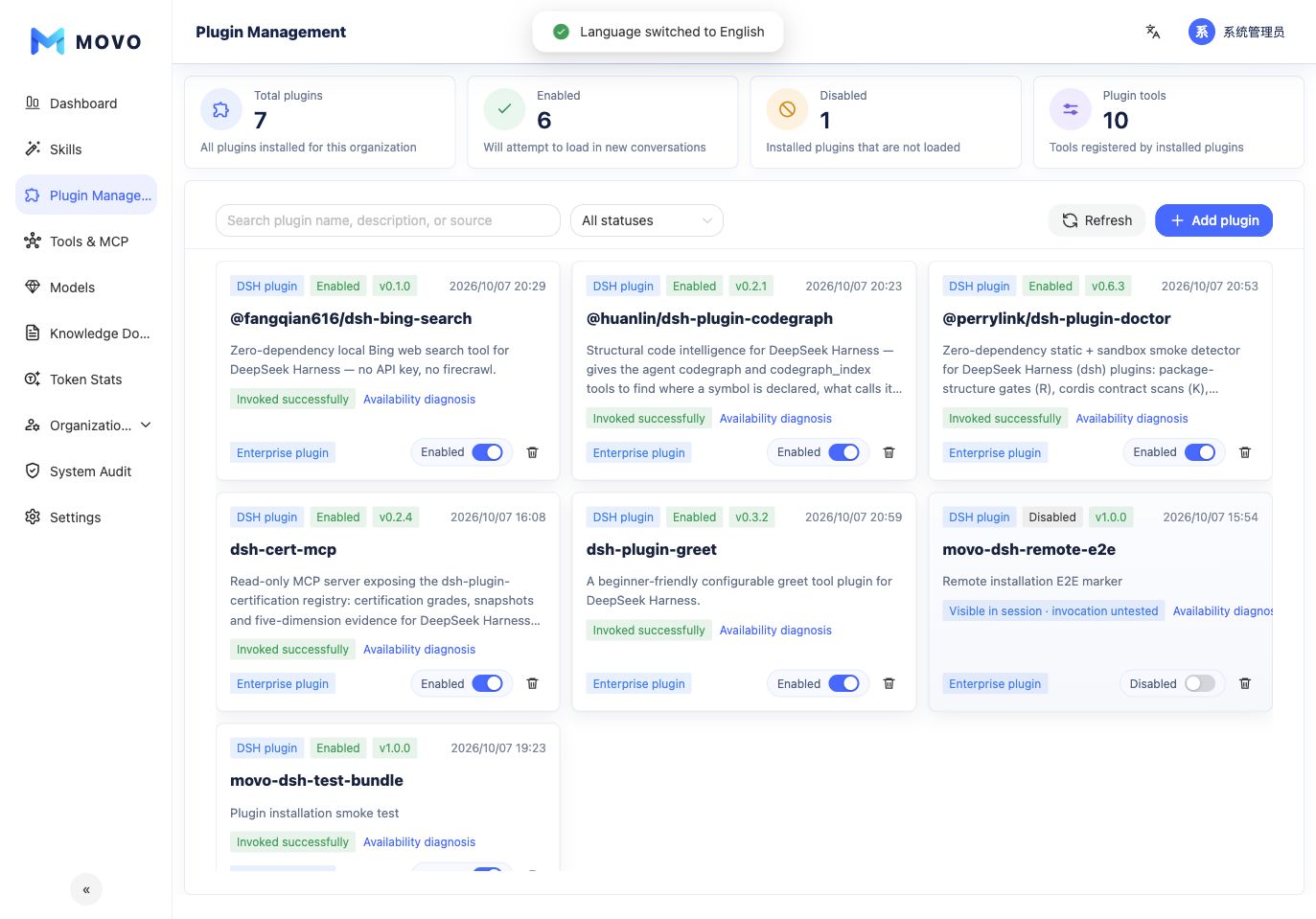Click the Enabled checkmark stat icon
Viewport: 1316px width, 919px height.
click(504, 109)
